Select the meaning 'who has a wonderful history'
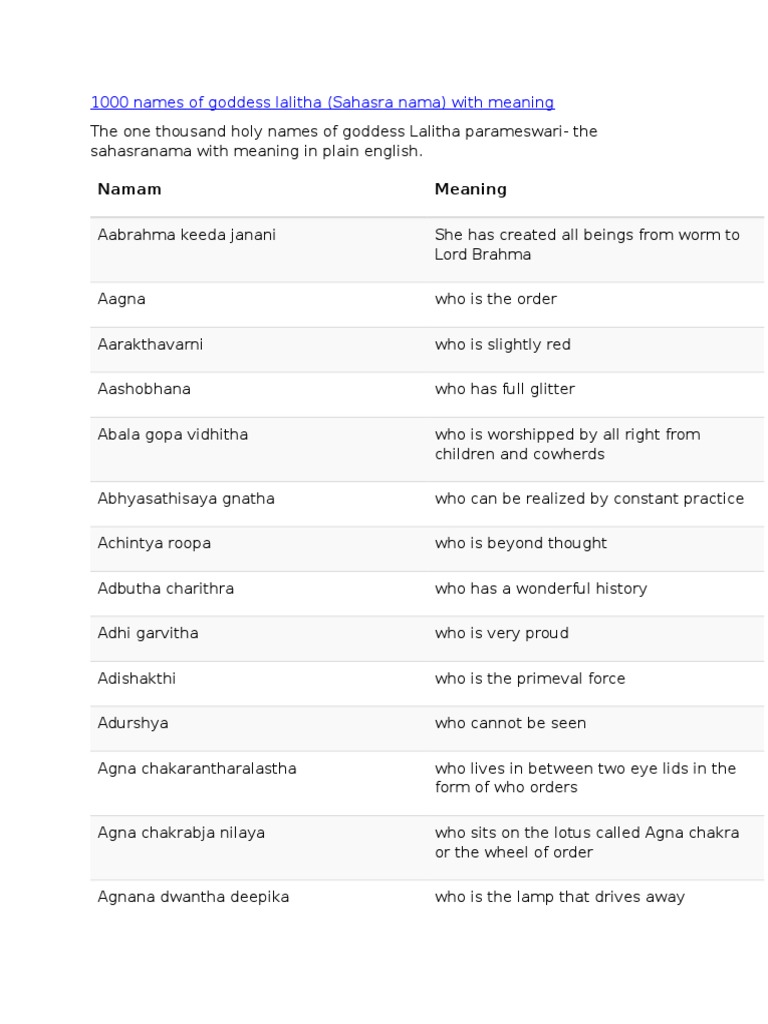768x1024 pixels. coord(541,589)
